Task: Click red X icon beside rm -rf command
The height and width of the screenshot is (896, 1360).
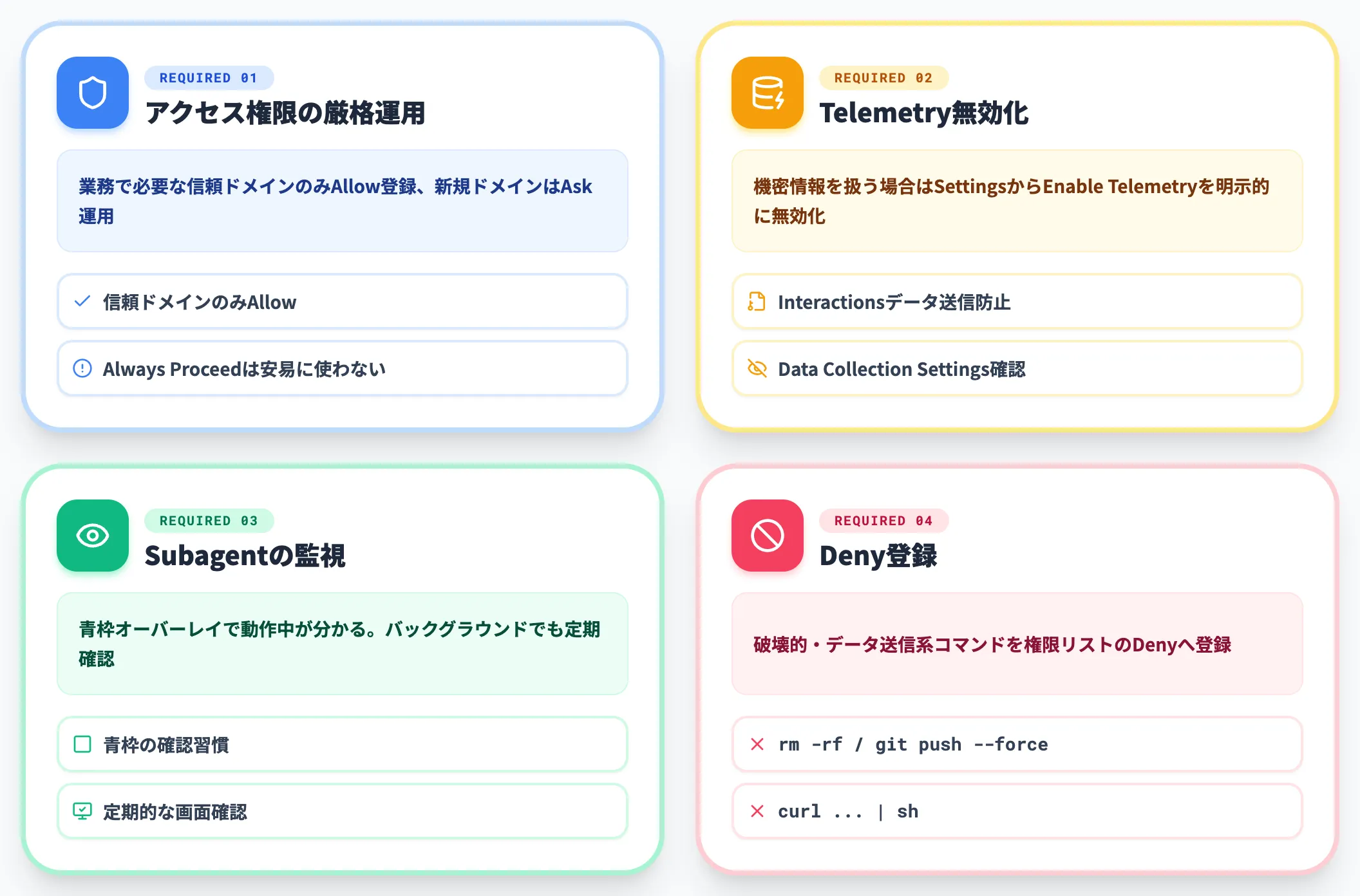Action: (757, 744)
